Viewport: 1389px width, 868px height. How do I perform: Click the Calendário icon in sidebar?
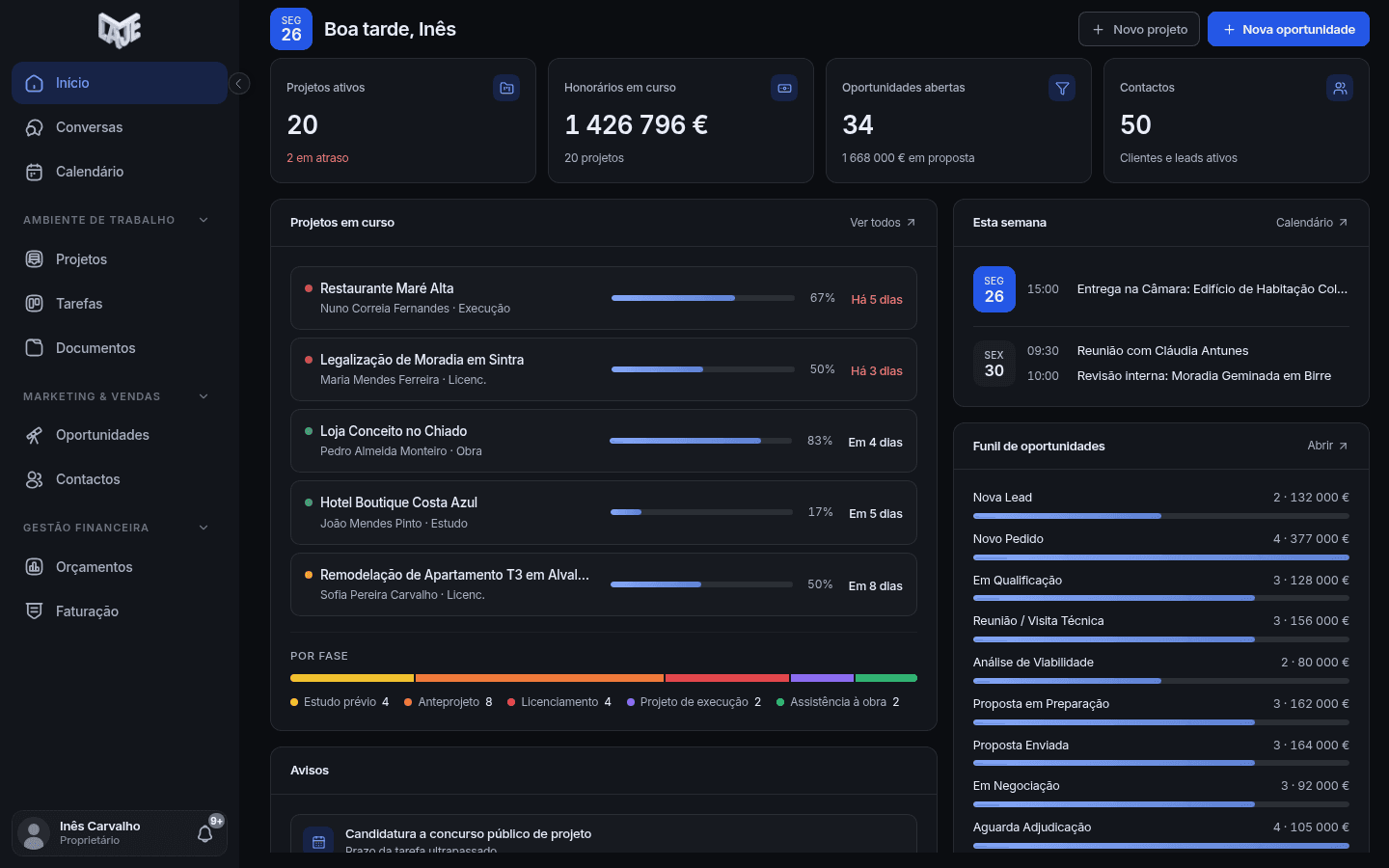(x=34, y=172)
